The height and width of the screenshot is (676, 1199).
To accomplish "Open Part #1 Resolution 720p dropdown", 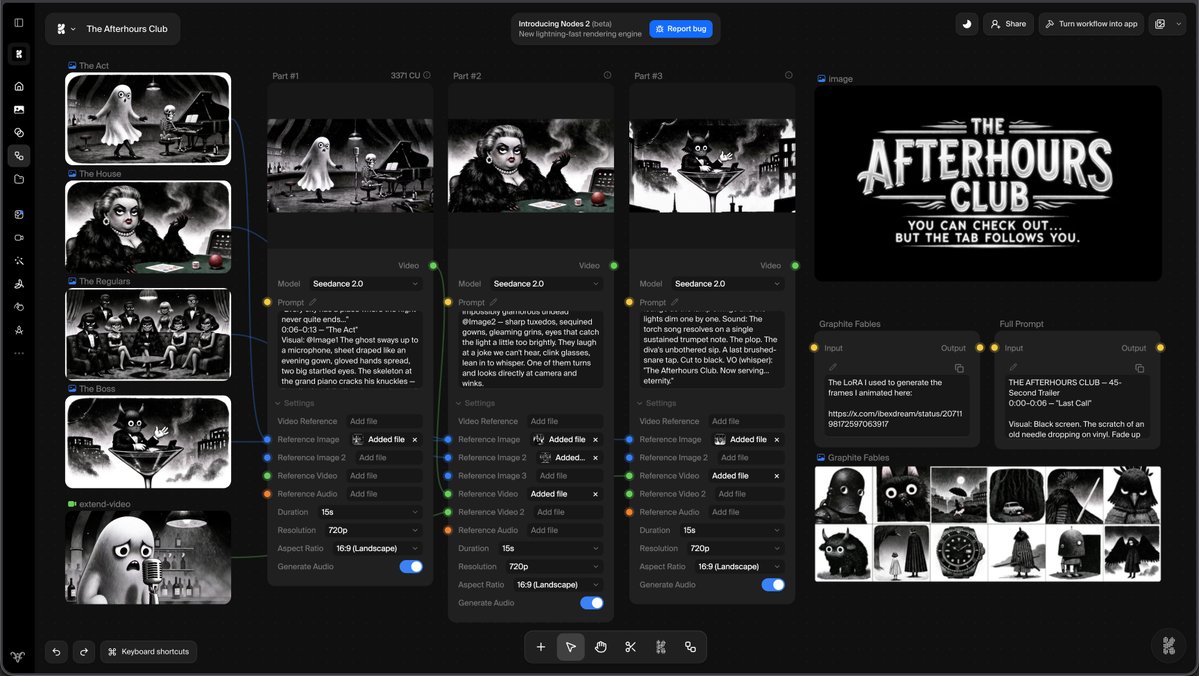I will click(372, 530).
